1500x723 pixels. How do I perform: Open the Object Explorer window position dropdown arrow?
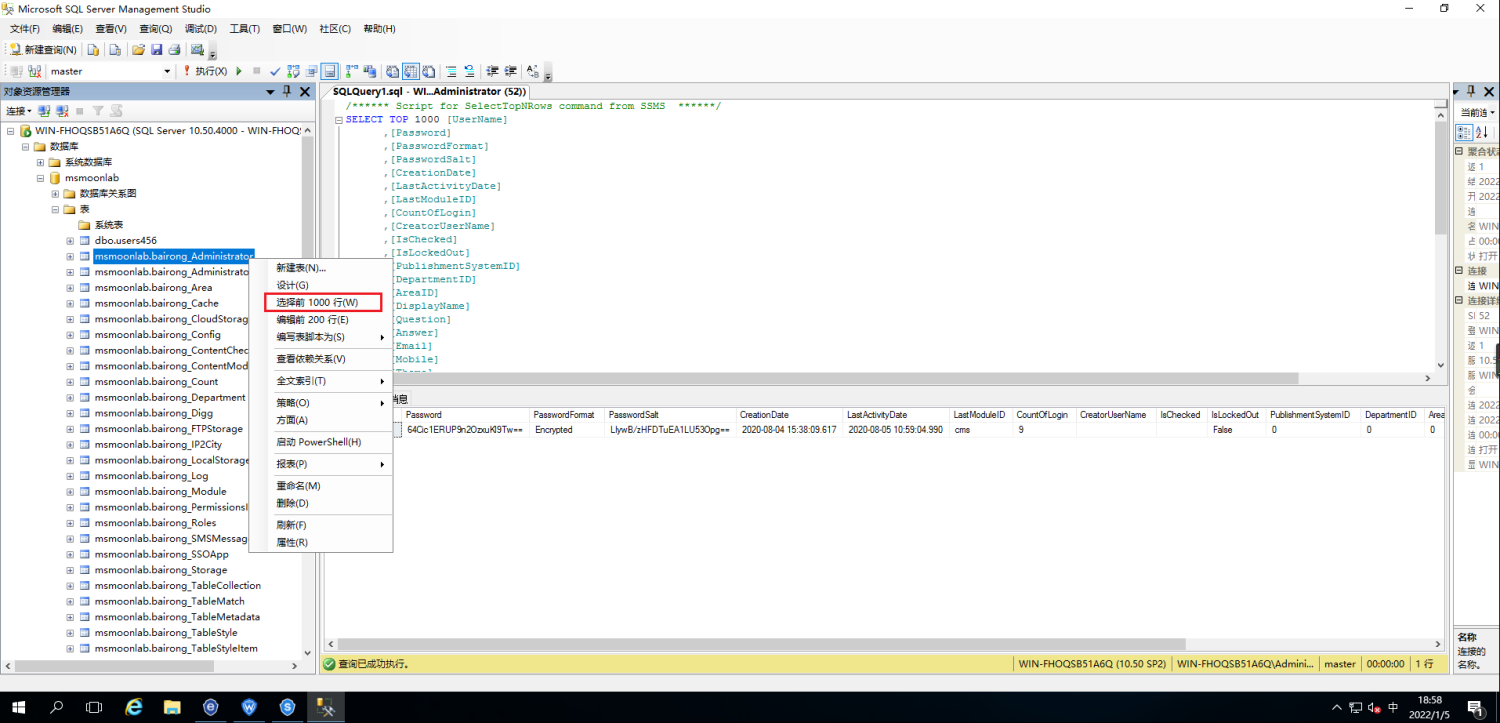pyautogui.click(x=270, y=91)
